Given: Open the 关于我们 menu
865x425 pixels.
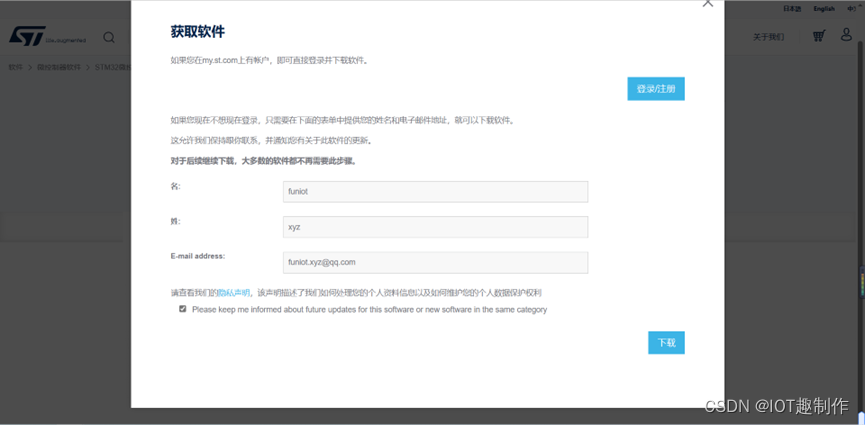Looking at the screenshot, I should (x=768, y=37).
